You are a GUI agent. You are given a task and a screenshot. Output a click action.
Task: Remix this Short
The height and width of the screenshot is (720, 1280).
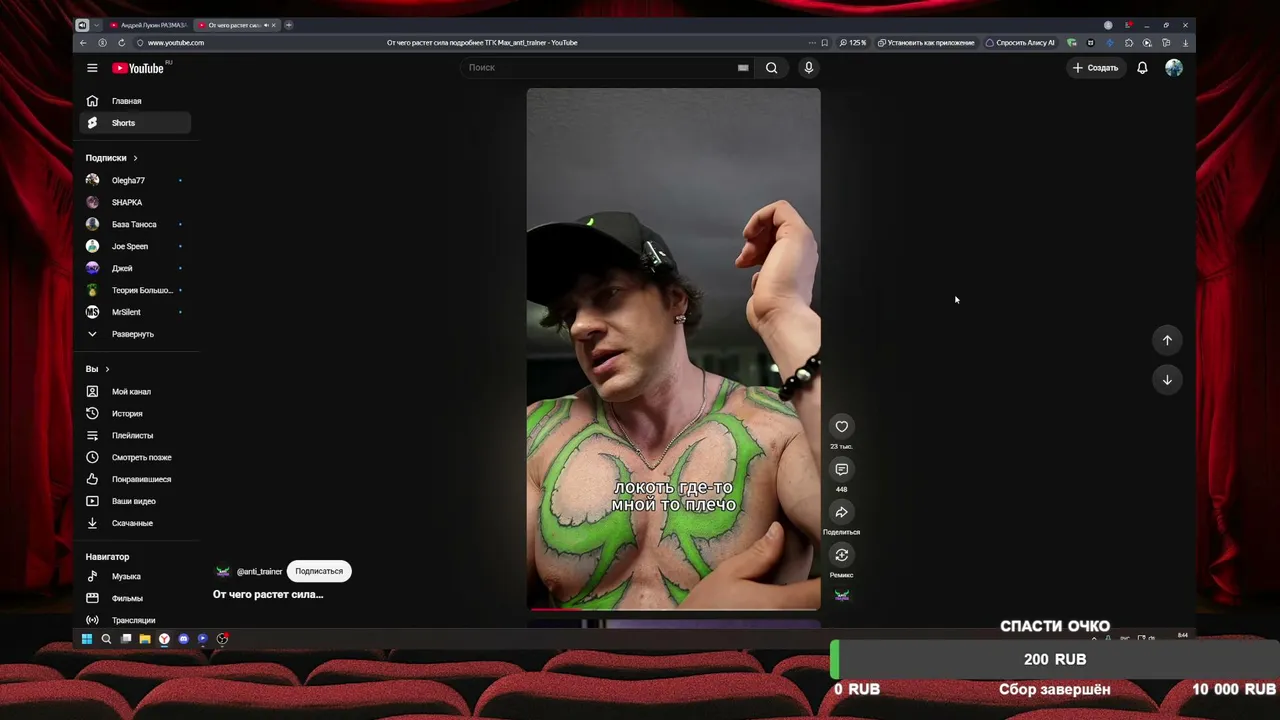click(842, 555)
